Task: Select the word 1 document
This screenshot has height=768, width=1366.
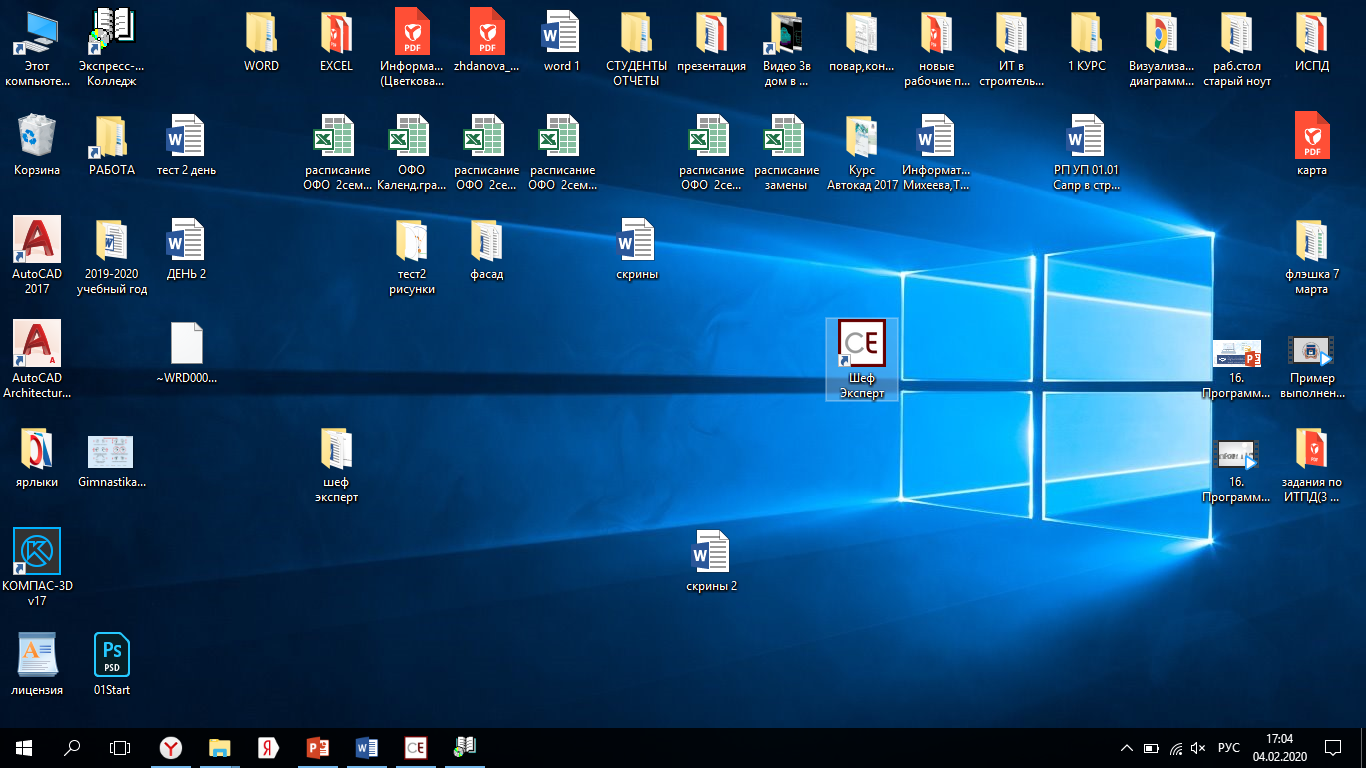Action: pos(562,42)
